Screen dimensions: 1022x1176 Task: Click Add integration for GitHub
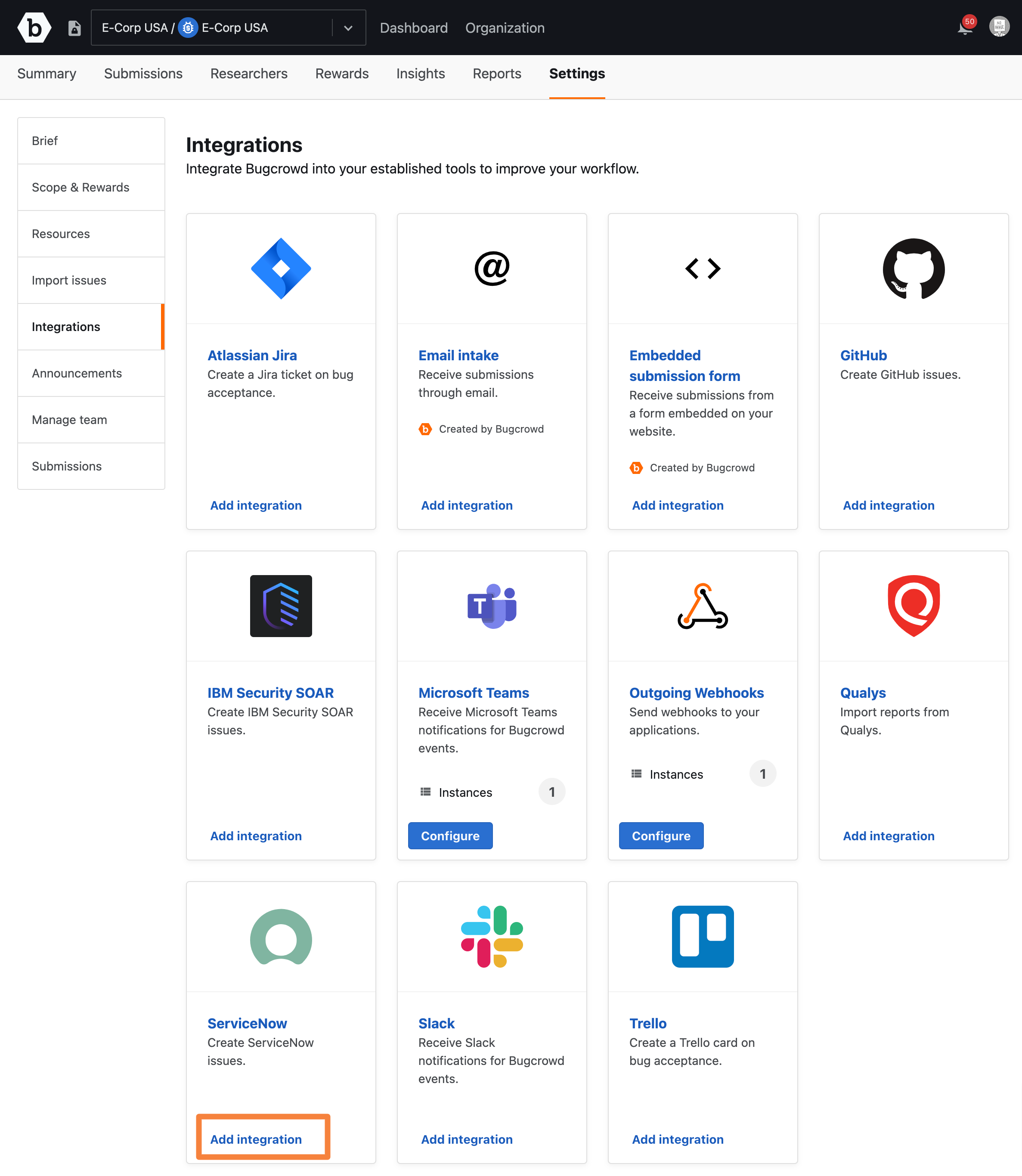click(x=889, y=505)
